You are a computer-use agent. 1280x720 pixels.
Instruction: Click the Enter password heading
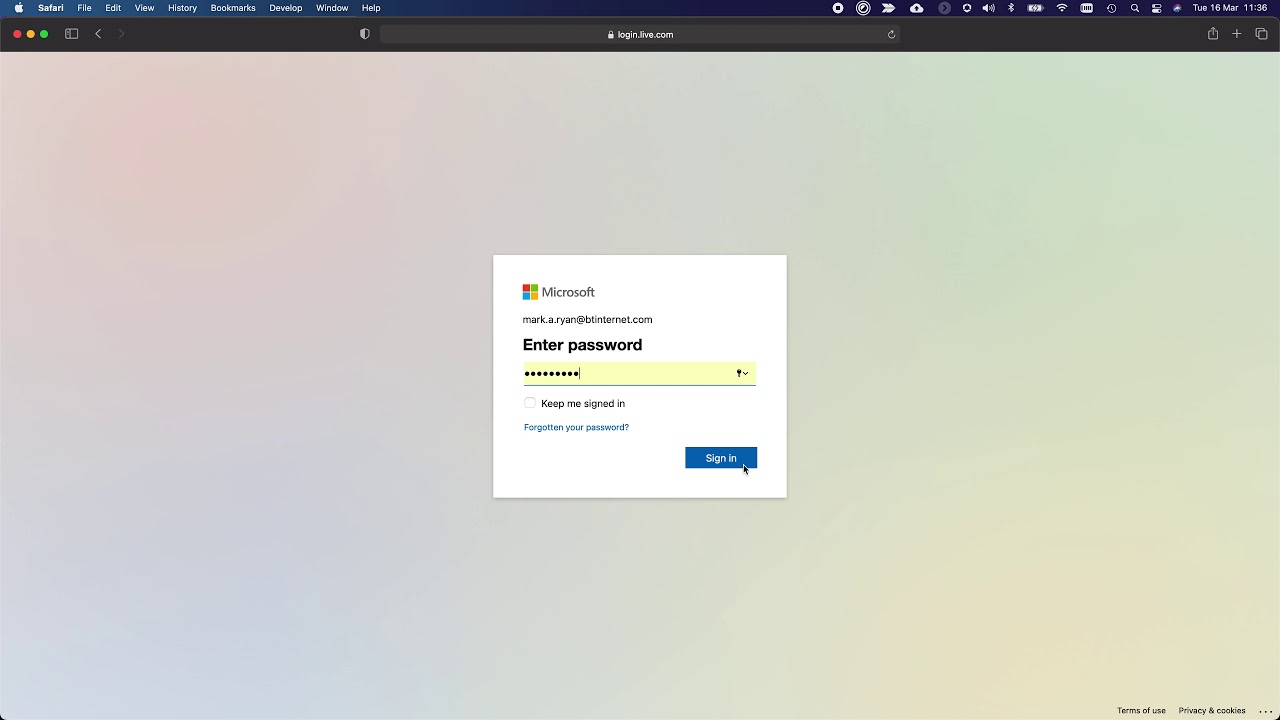pyautogui.click(x=582, y=345)
